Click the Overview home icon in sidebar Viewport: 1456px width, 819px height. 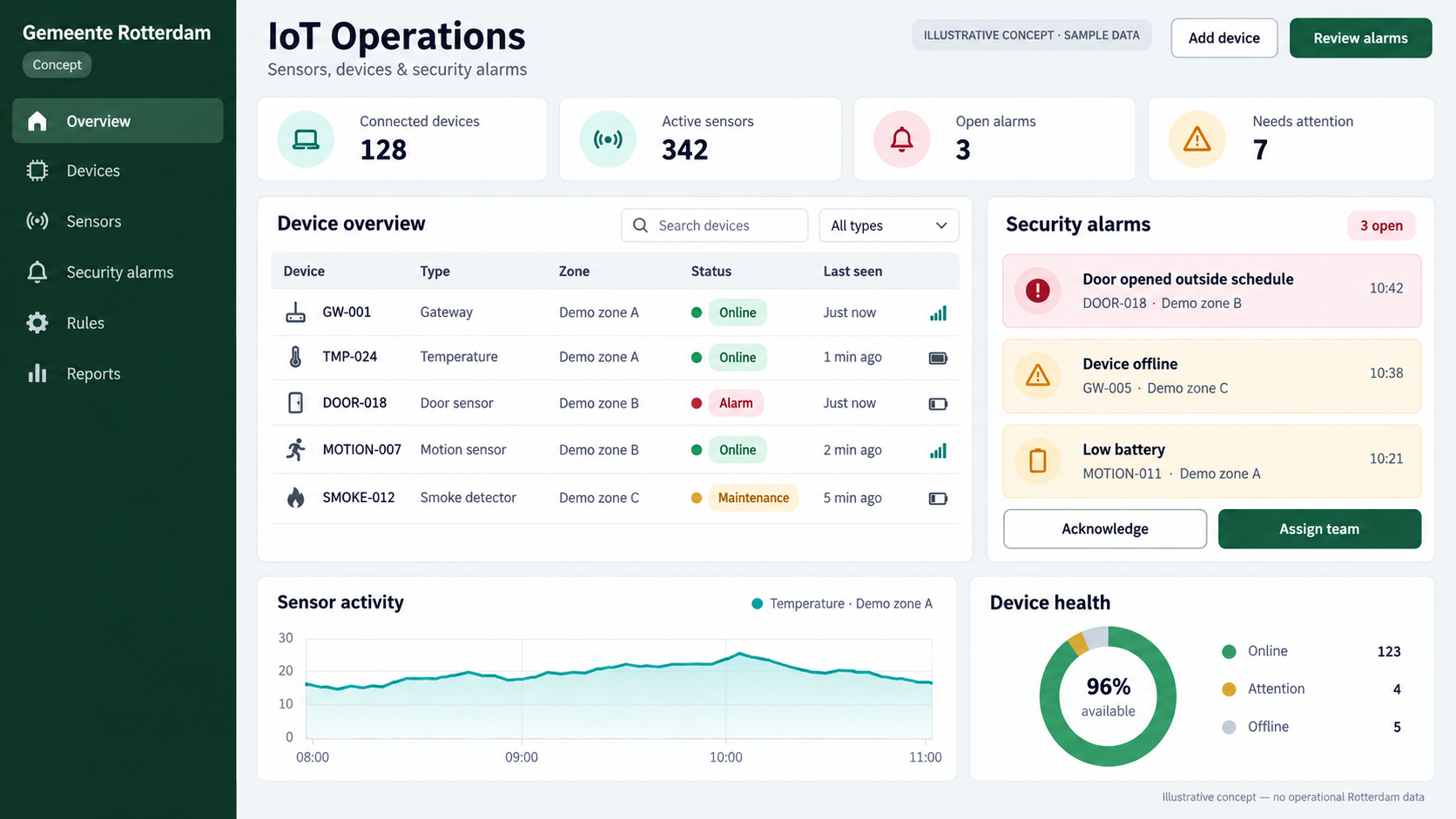click(x=37, y=121)
